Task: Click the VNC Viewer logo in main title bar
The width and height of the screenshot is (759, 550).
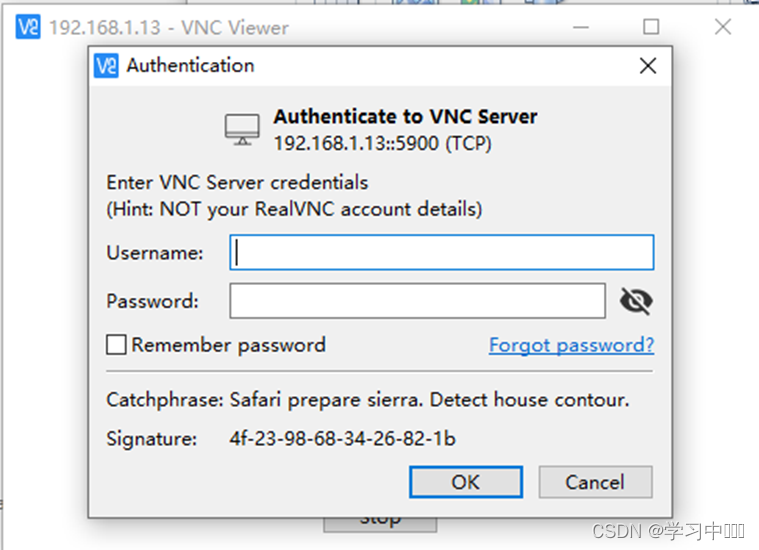Action: pos(28,27)
